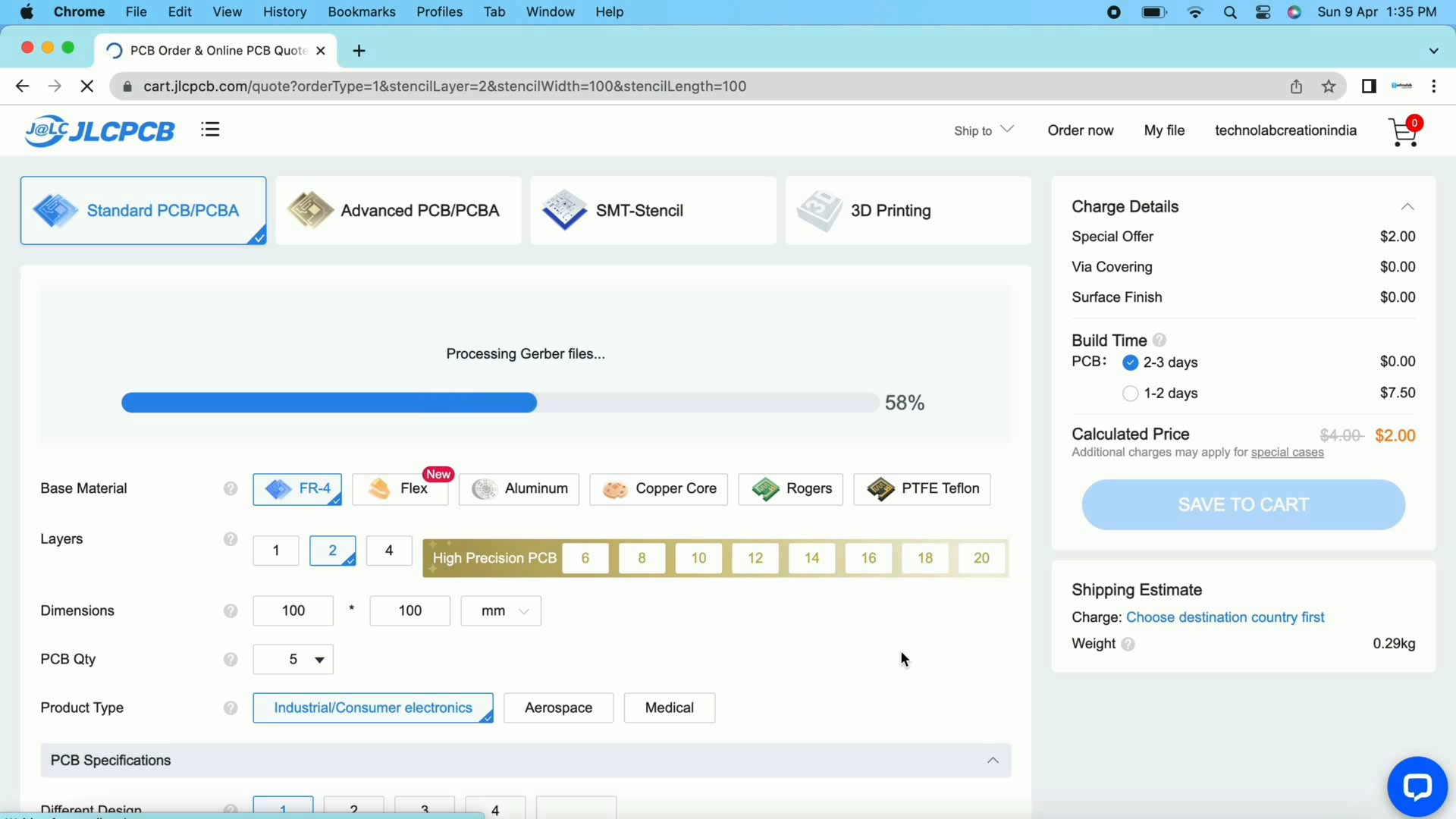
Task: Click the browser address bar URL
Action: tap(445, 86)
